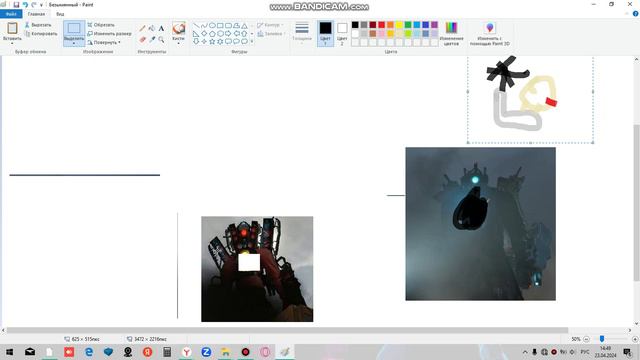Click Cut (Вырезать)
This screenshot has width=640, height=360.
point(38,25)
